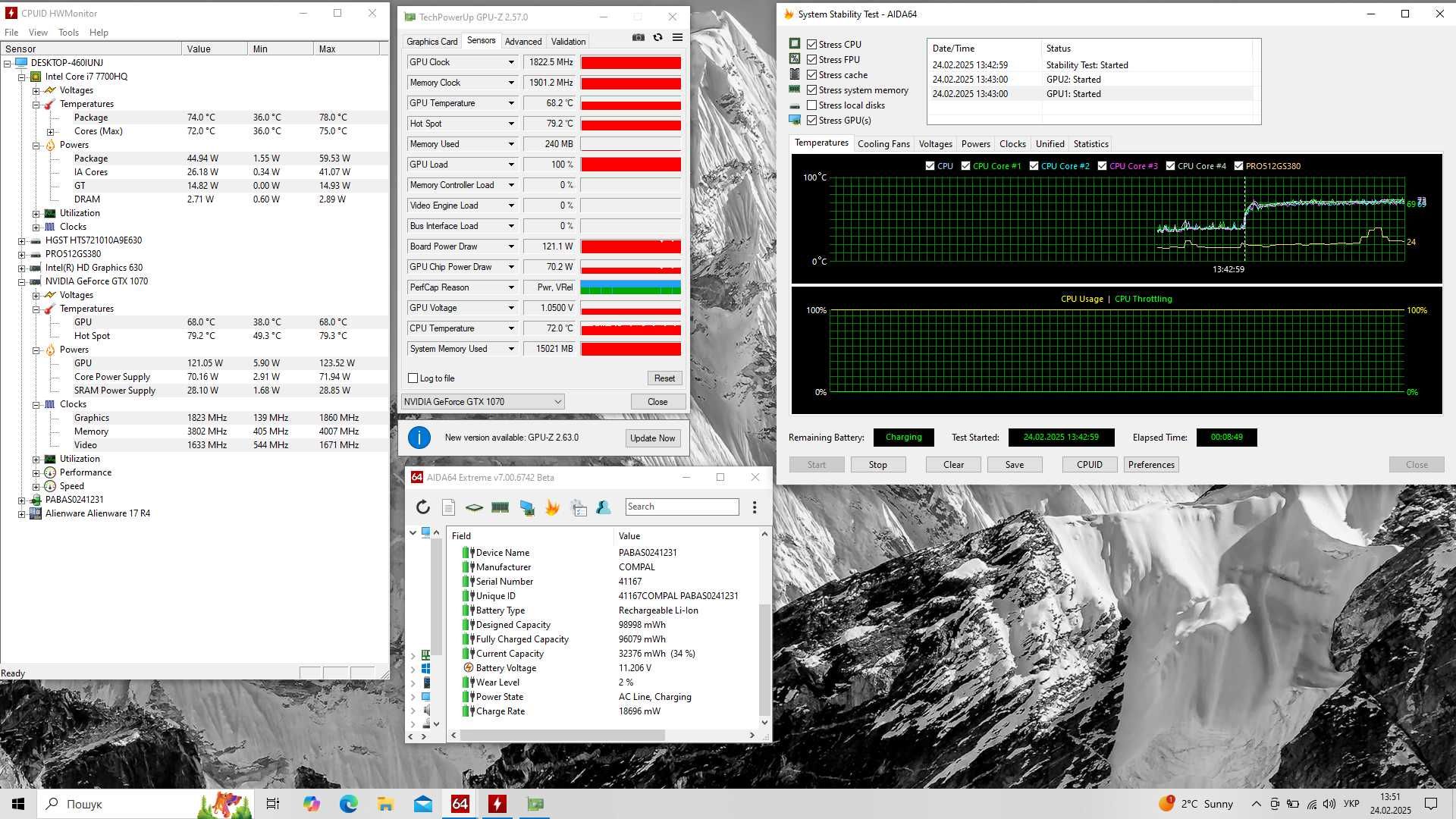Select the Windows logo node in AIDA64 tree

pos(425,668)
